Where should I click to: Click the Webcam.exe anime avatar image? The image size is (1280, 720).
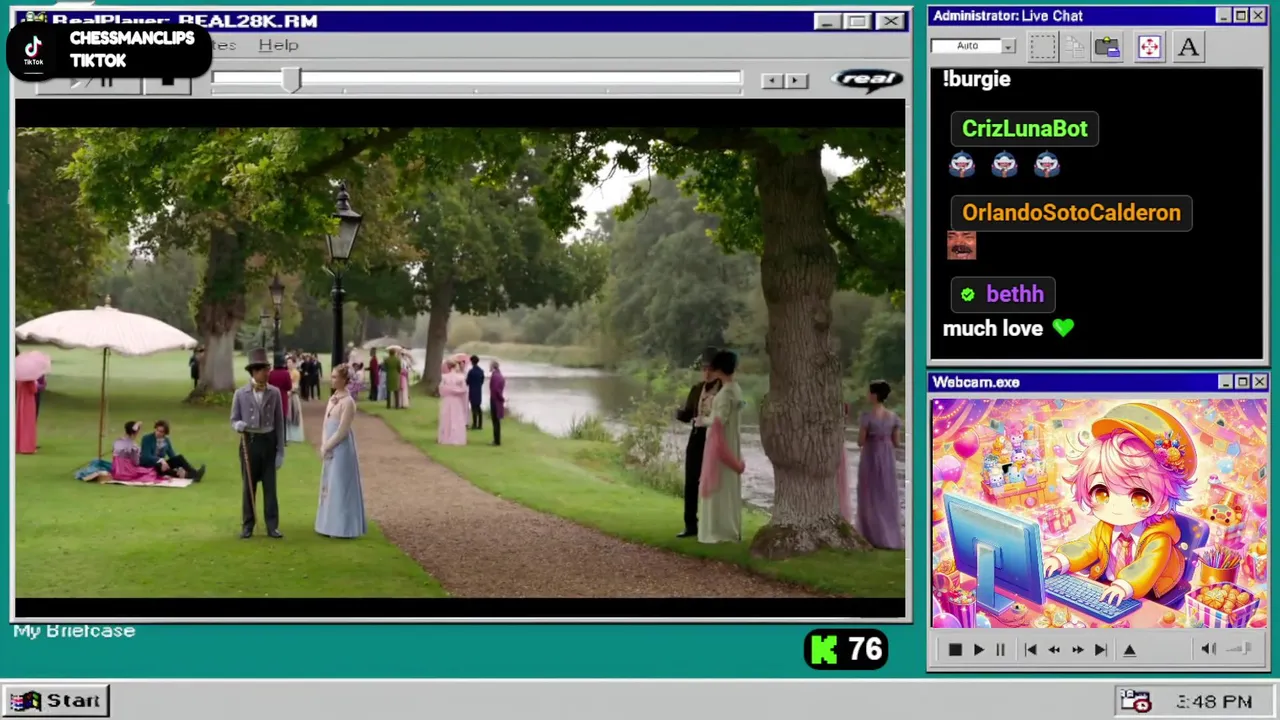click(x=1099, y=513)
